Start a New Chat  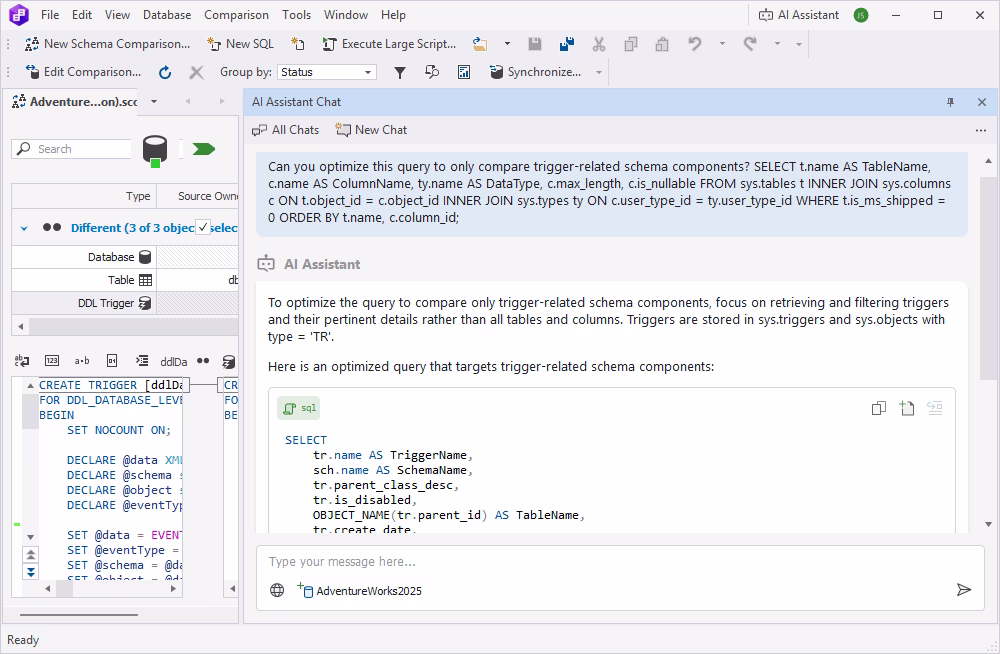click(x=371, y=130)
